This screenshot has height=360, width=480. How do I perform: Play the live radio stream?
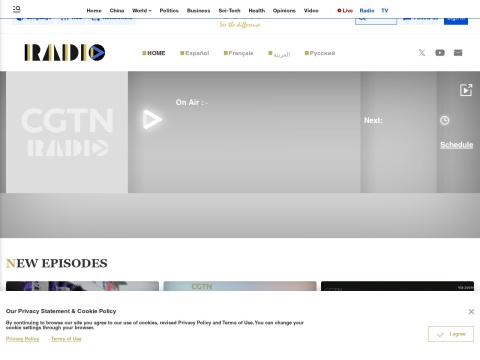tap(152, 119)
